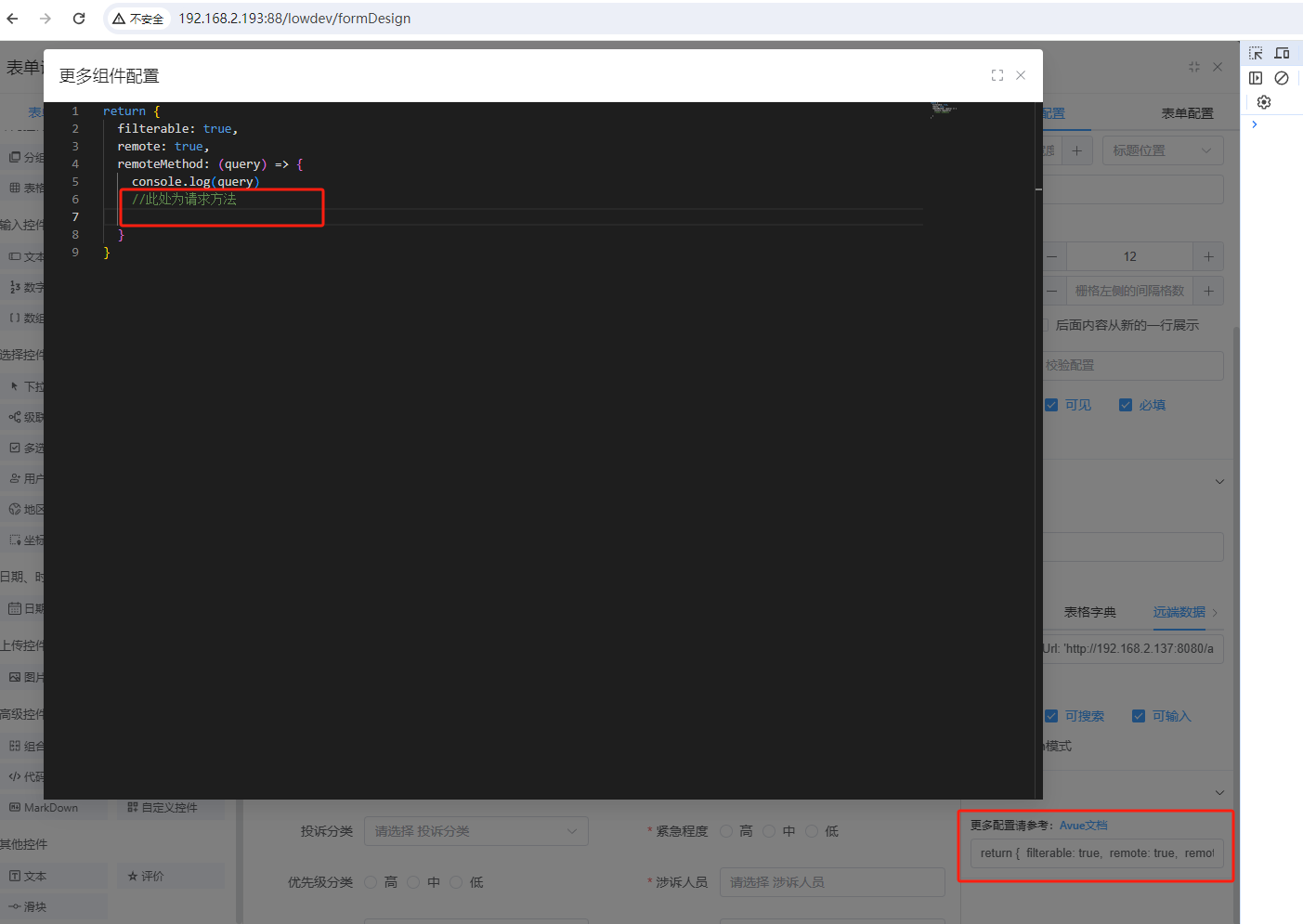Click the browser forward arrow
Viewport: 1303px width, 924px height.
(x=46, y=19)
